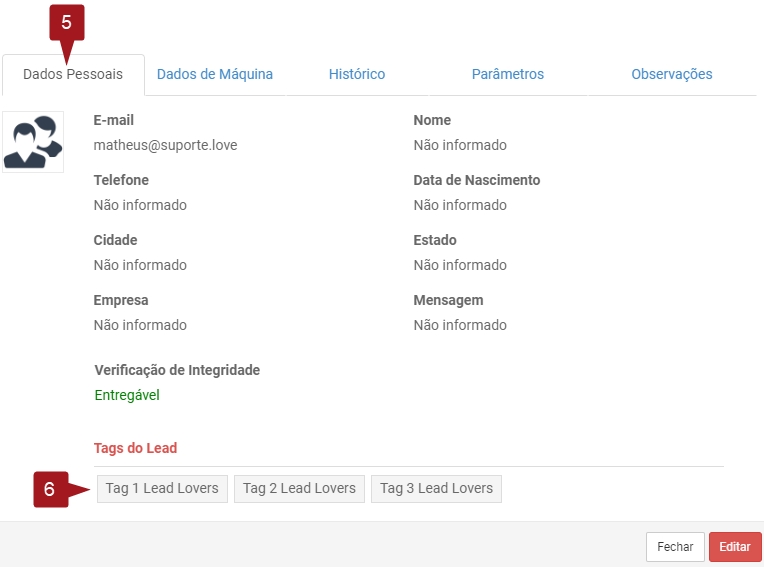This screenshot has height=567, width=764.
Task: View the Observações tab
Action: 671,74
